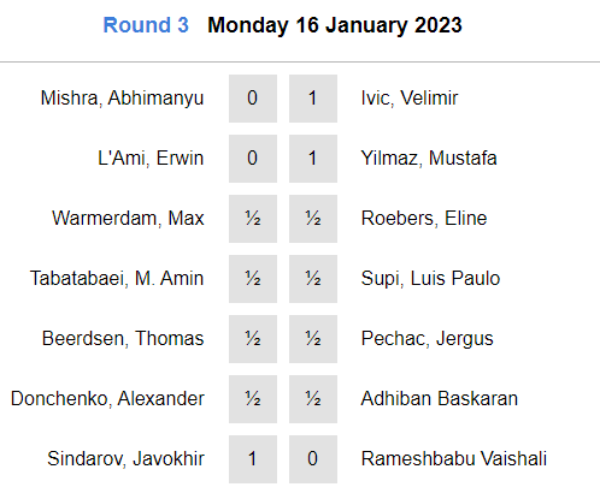Select player L'Ami, Erwin

click(151, 158)
